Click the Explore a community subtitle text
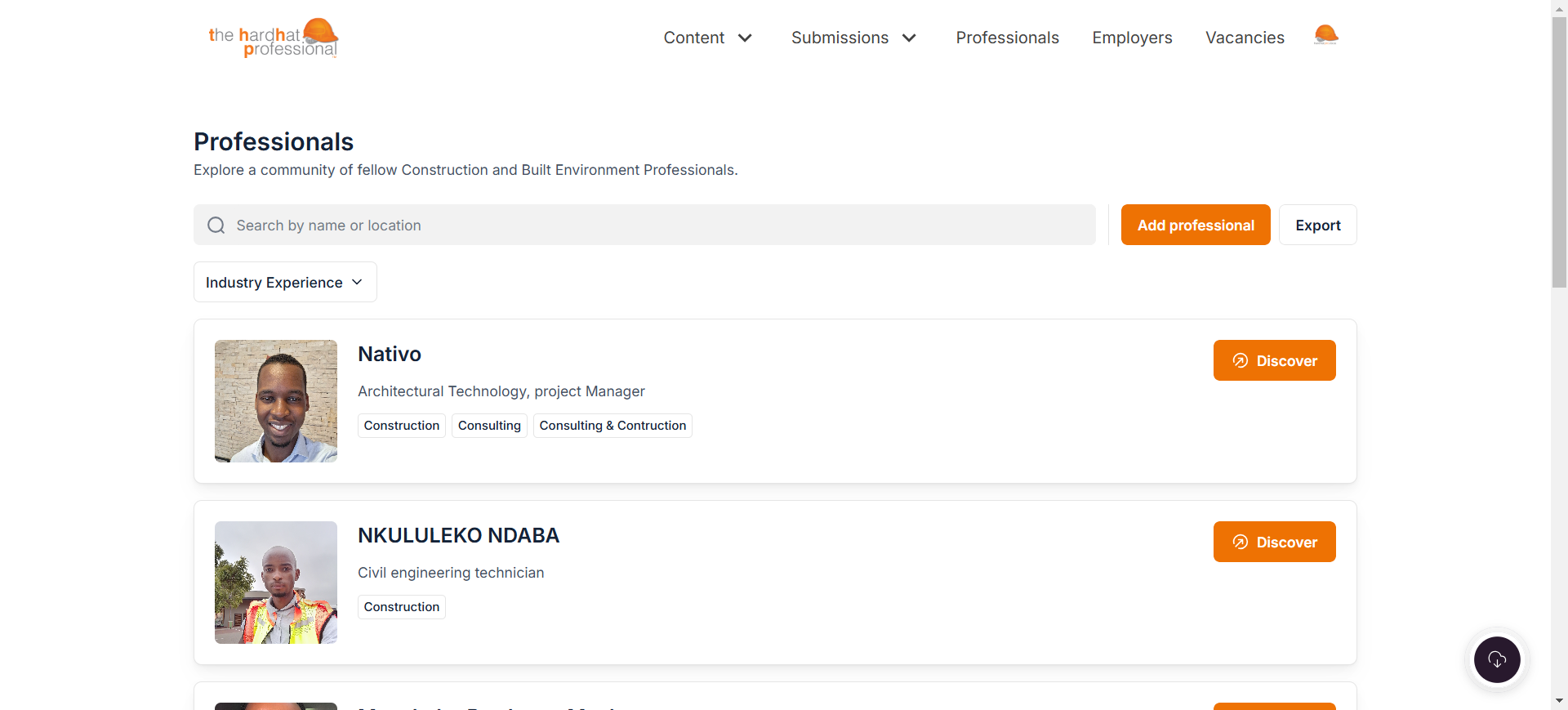This screenshot has height=710, width=1568. (x=465, y=170)
